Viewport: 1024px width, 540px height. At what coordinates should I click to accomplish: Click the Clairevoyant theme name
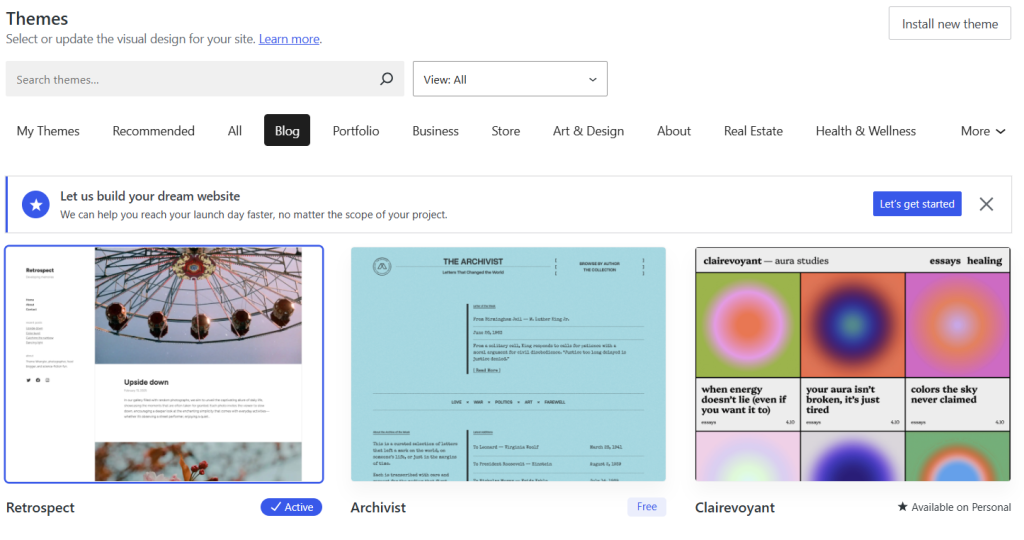[x=735, y=507]
